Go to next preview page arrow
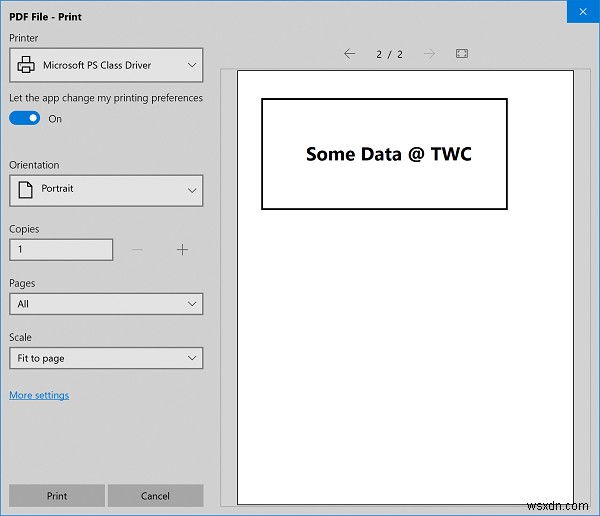 [429, 54]
